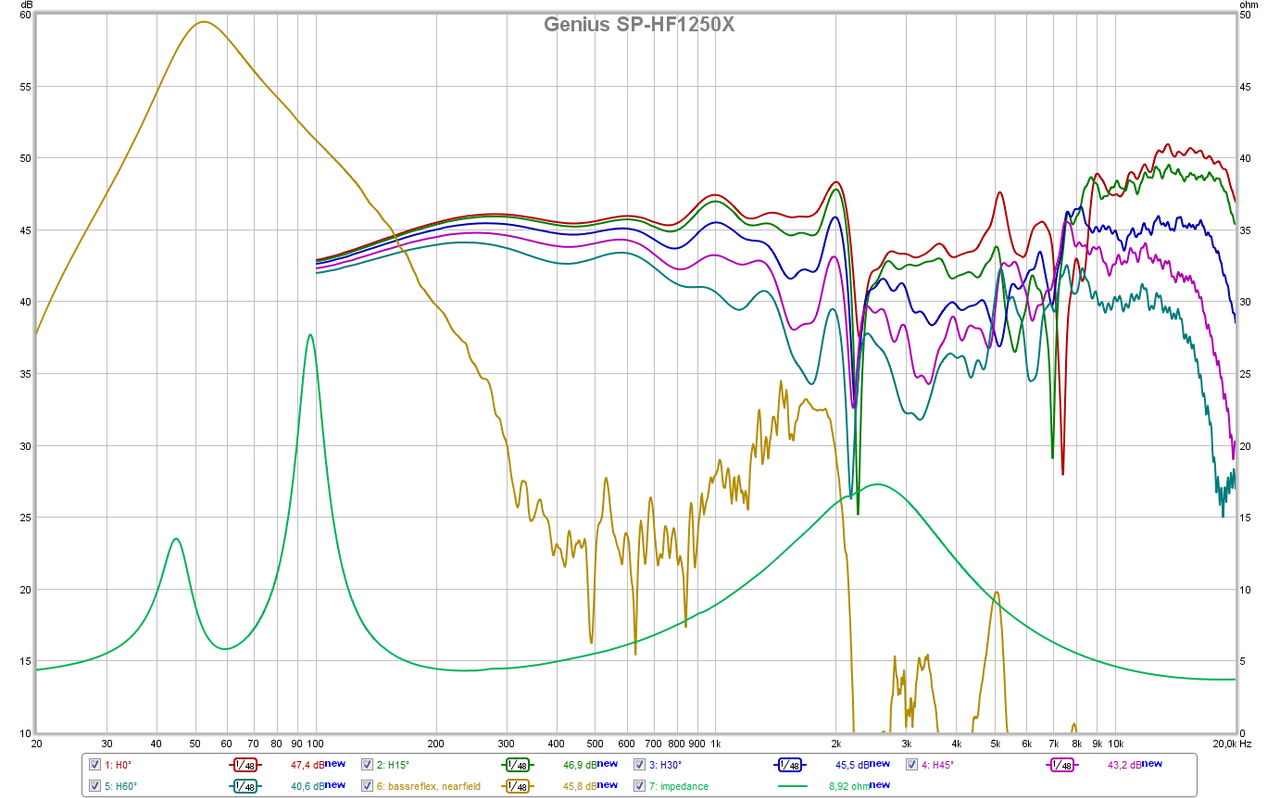Disable the bassreflex, nearfield trace checkbox
1280x798 pixels.
(368, 786)
